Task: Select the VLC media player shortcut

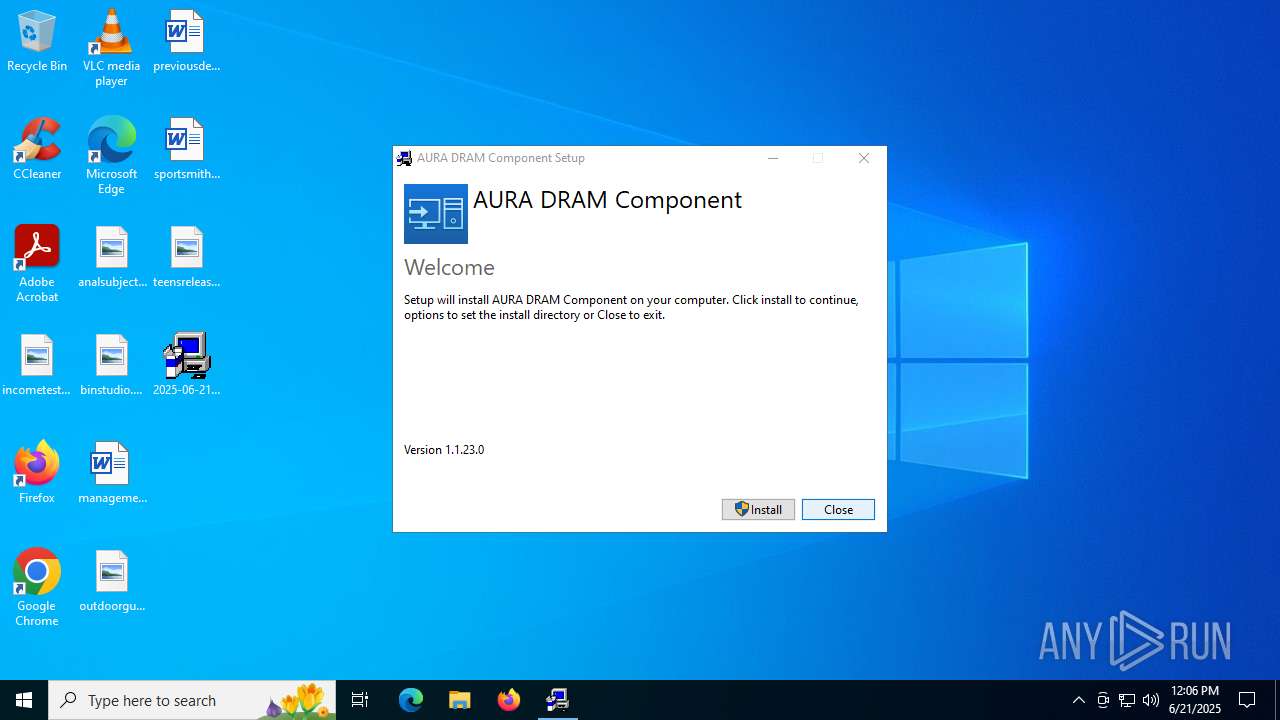Action: tap(111, 48)
